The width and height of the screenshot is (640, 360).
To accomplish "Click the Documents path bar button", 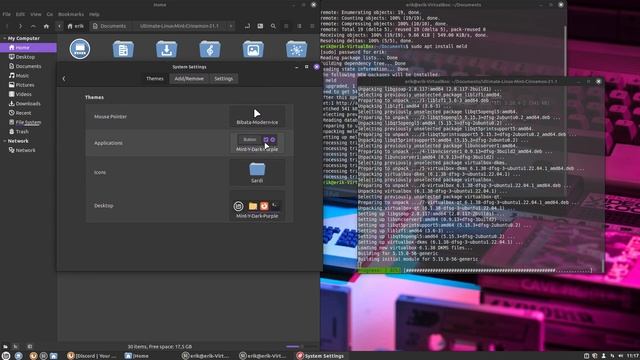I will pos(109,26).
